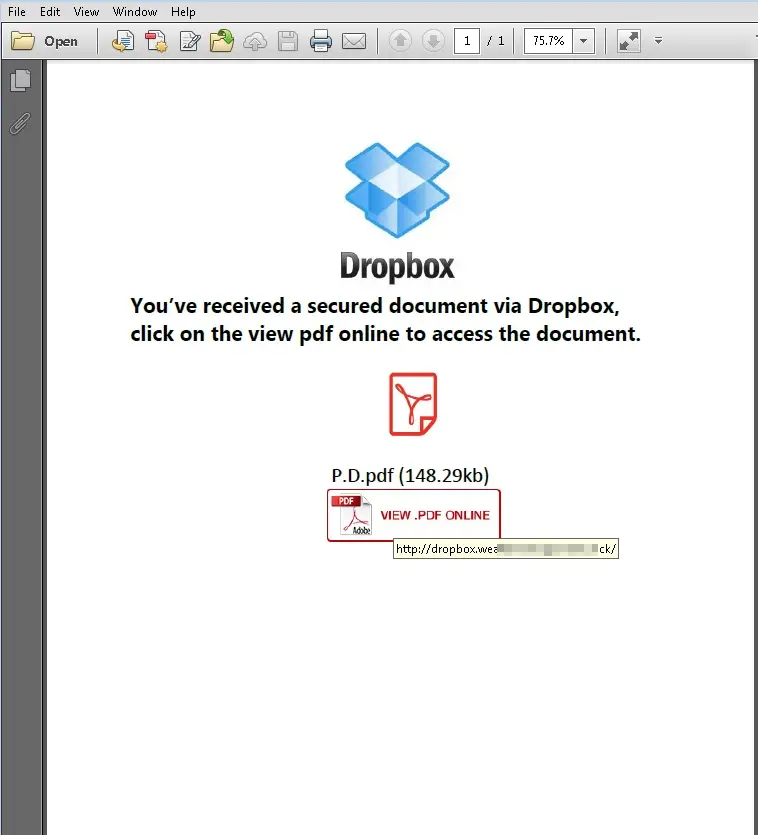Click the page number field
The image size is (758, 835).
[467, 41]
